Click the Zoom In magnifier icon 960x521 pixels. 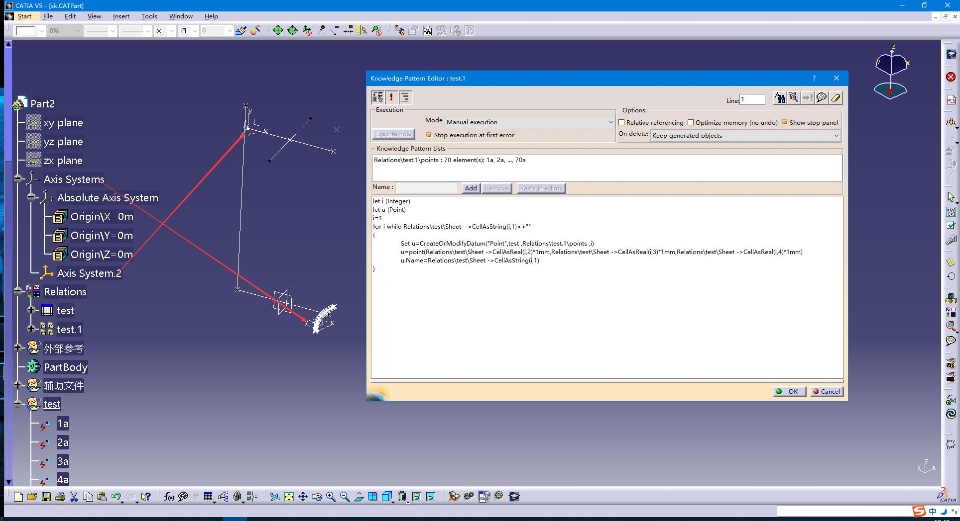point(331,497)
